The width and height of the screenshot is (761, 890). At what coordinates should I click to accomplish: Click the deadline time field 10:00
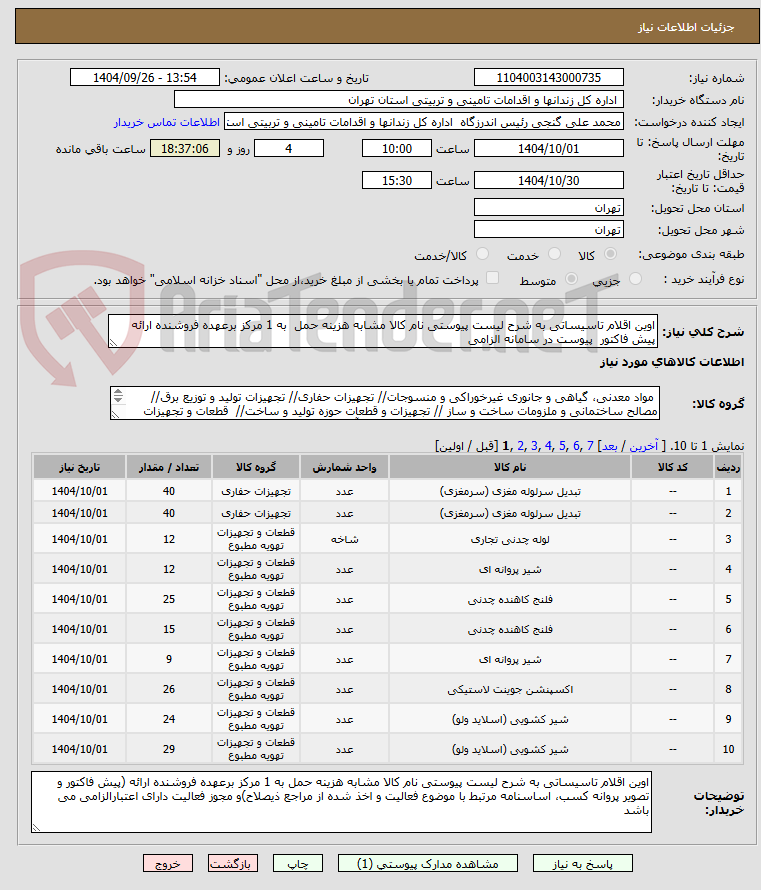coord(397,149)
